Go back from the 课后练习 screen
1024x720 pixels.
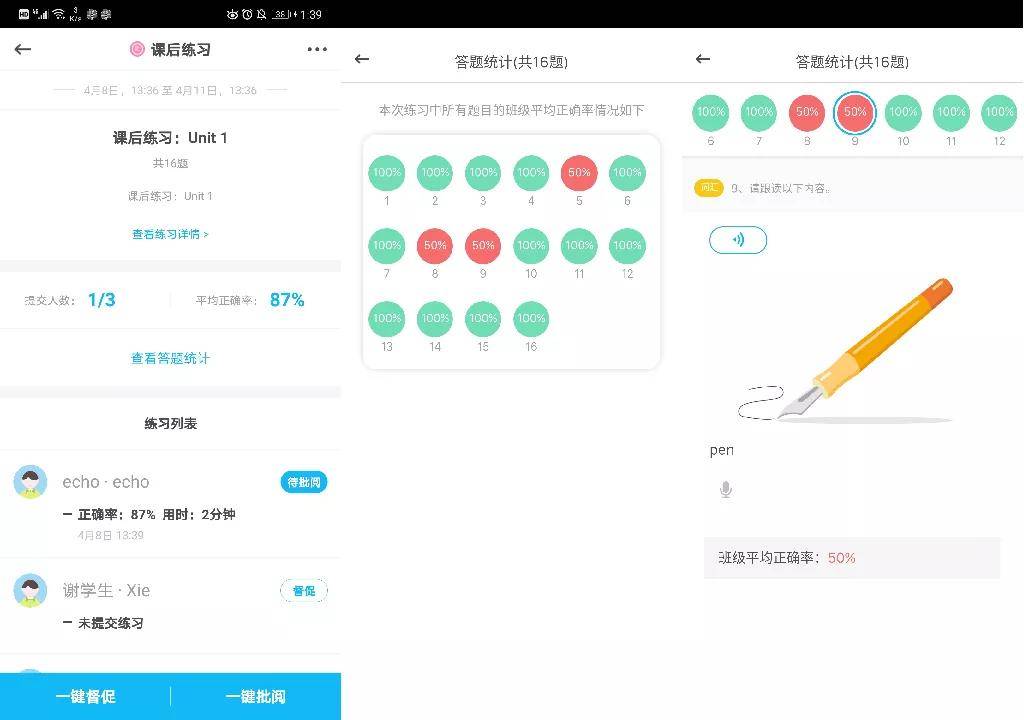point(23,49)
